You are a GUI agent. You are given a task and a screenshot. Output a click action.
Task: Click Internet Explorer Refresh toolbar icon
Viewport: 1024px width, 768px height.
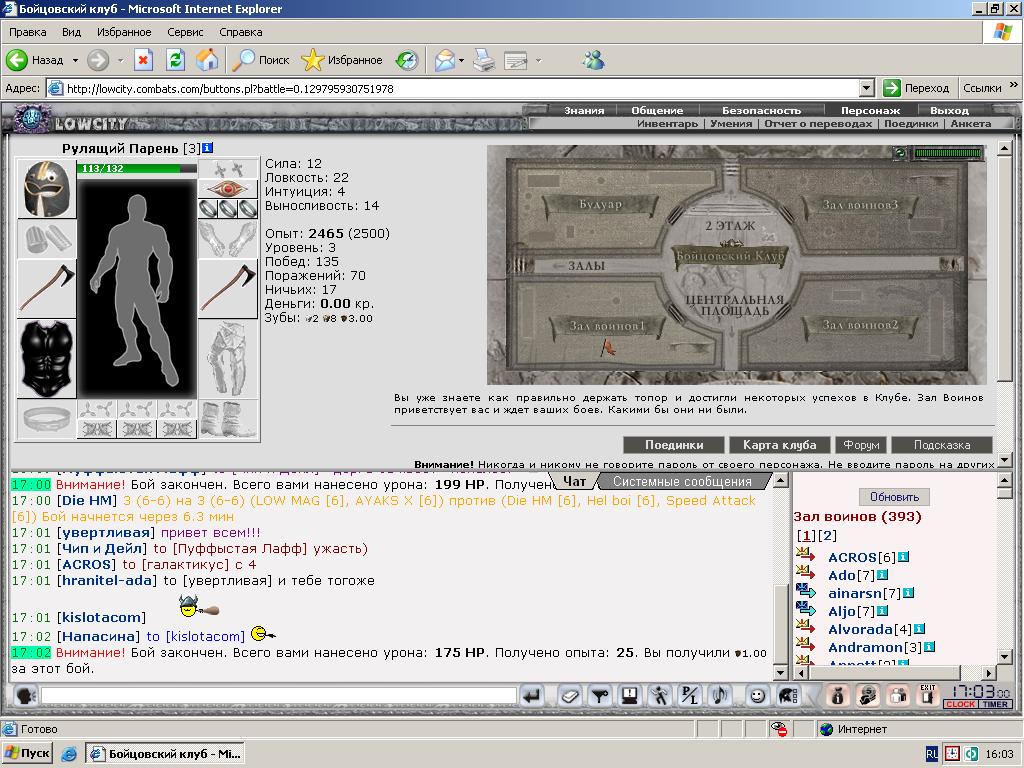[175, 60]
